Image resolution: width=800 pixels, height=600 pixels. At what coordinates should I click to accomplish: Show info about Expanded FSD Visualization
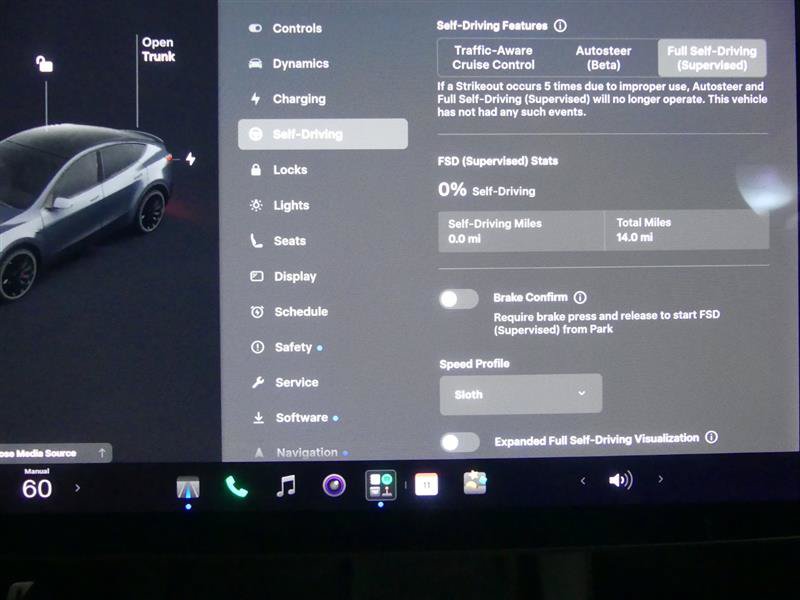[x=711, y=437]
